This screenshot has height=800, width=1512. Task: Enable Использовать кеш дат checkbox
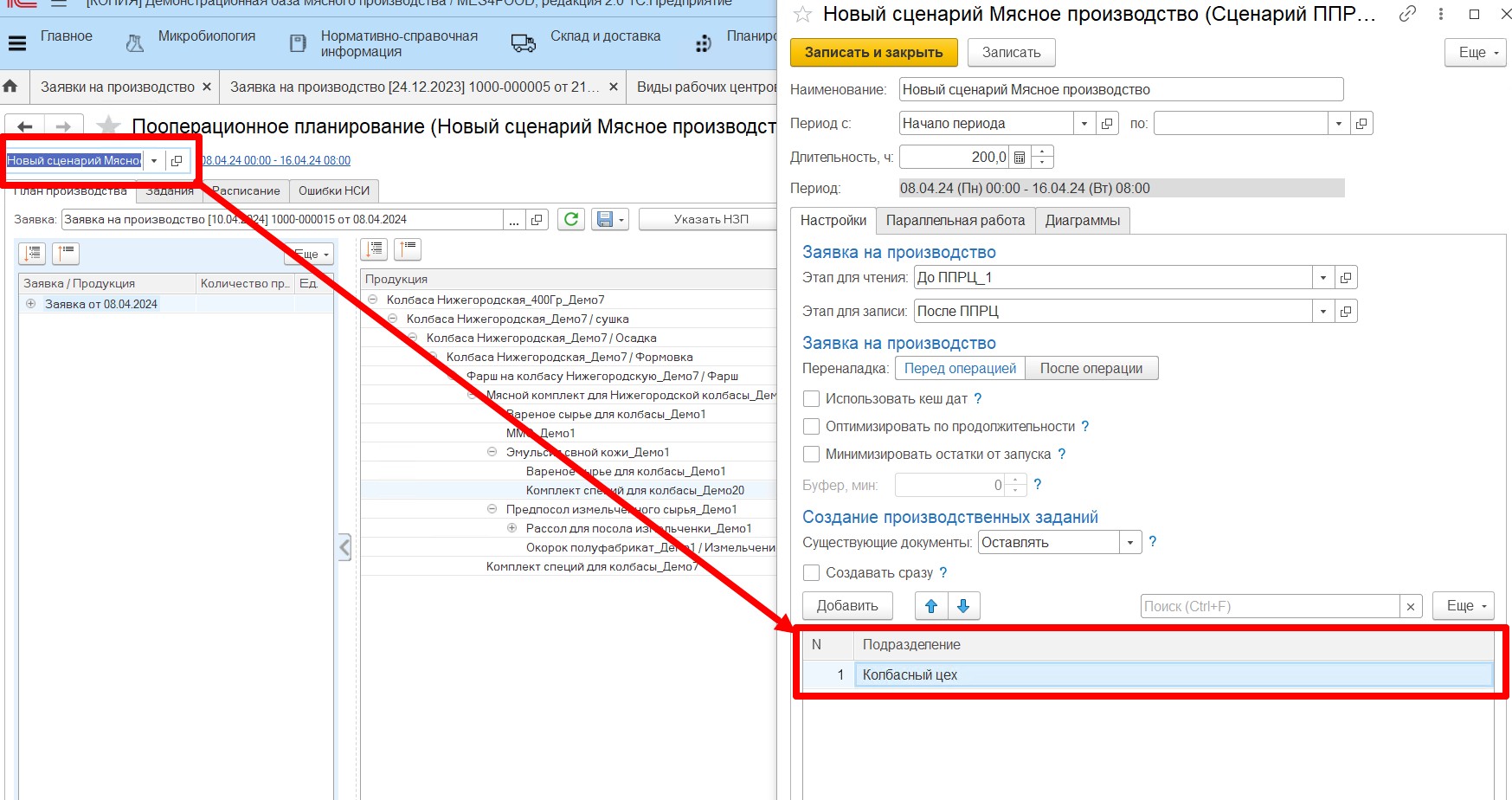click(812, 399)
